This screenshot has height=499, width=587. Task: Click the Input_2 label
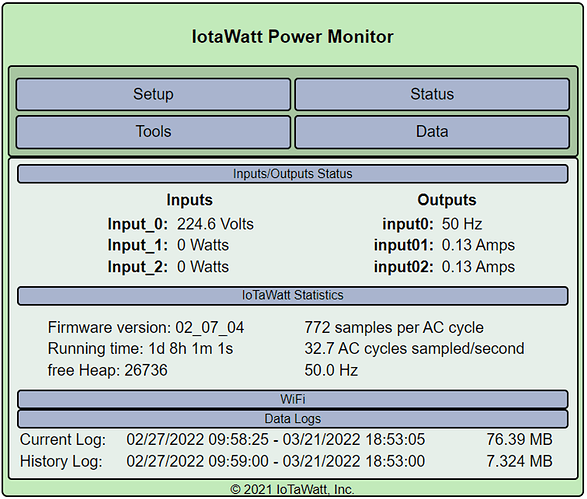[x=138, y=267]
